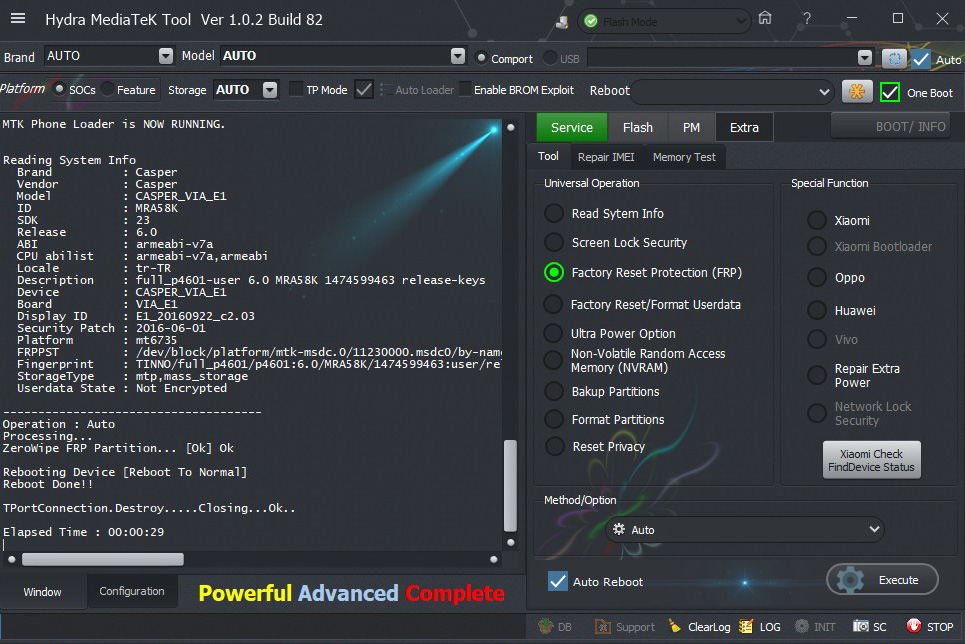Open help question mark icon

click(x=807, y=18)
